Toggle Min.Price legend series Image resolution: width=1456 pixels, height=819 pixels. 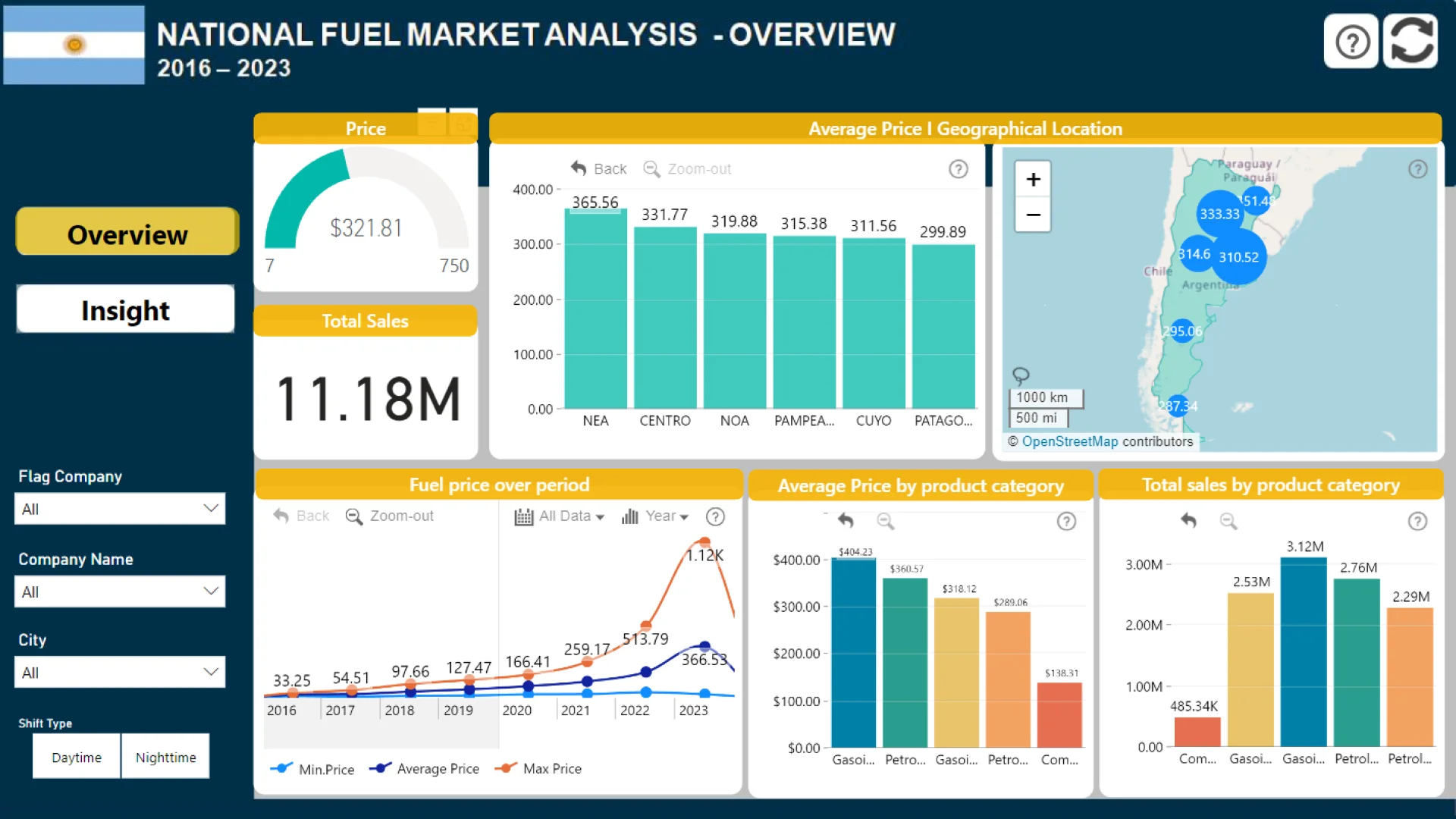(312, 768)
